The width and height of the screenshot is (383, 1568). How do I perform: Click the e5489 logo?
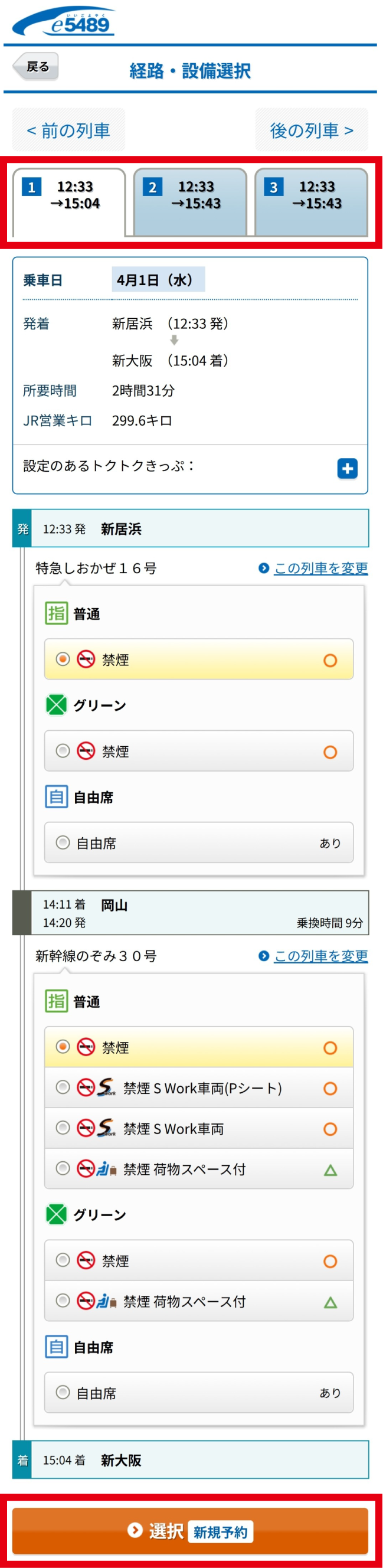click(x=63, y=22)
